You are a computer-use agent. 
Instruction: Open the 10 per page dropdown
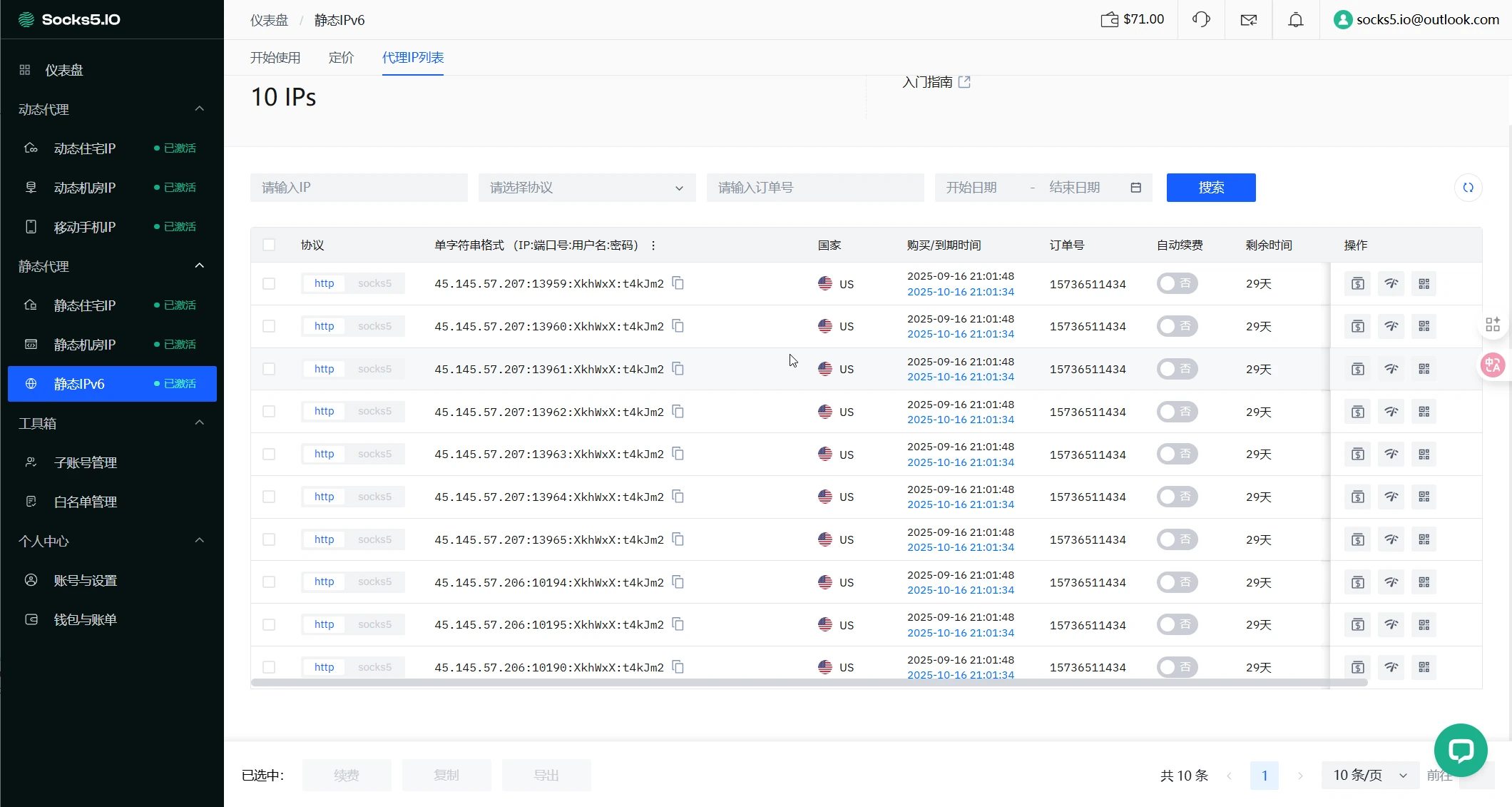point(1370,776)
